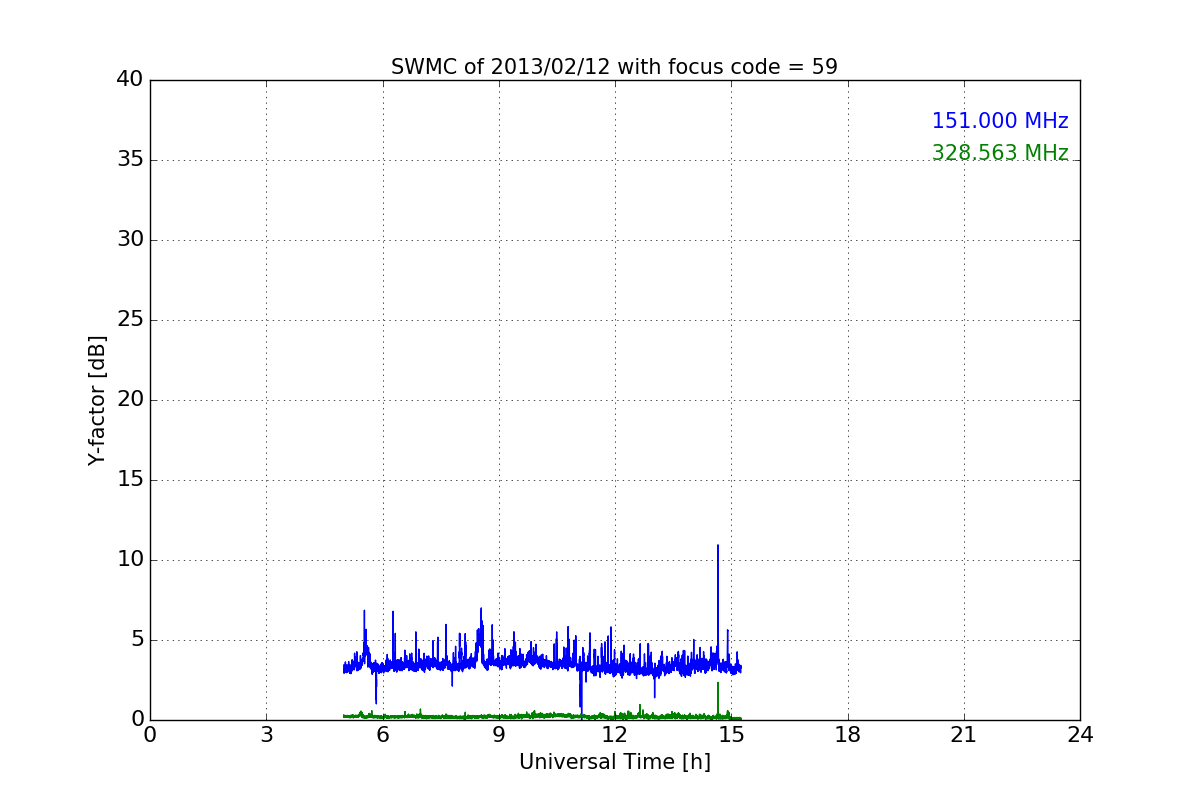Click y-axis tick value 35

click(x=130, y=160)
